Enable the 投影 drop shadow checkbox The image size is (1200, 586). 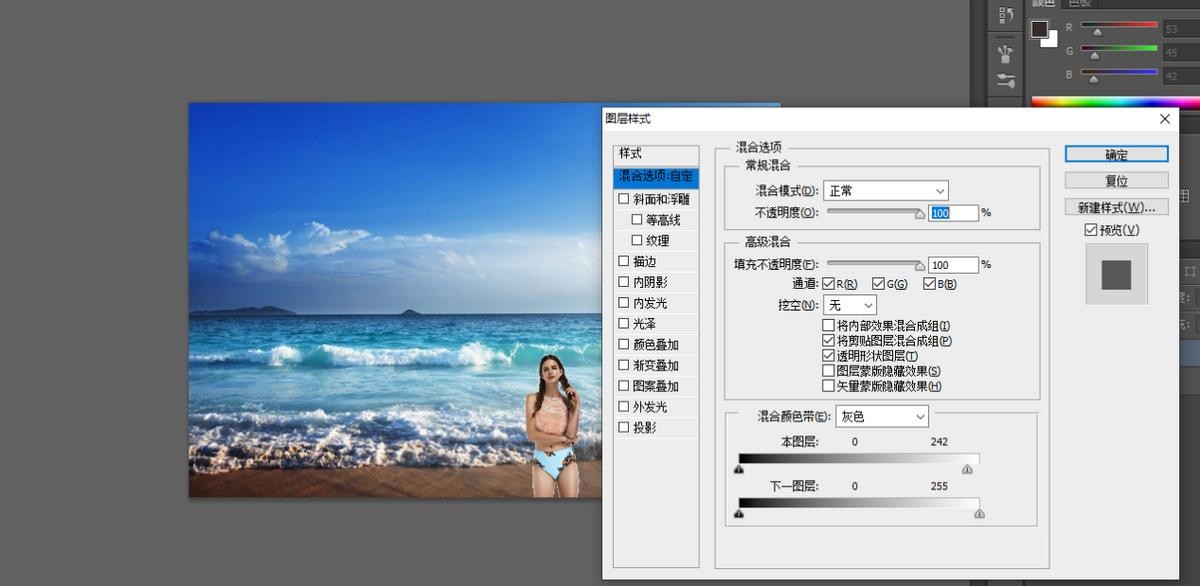[624, 427]
